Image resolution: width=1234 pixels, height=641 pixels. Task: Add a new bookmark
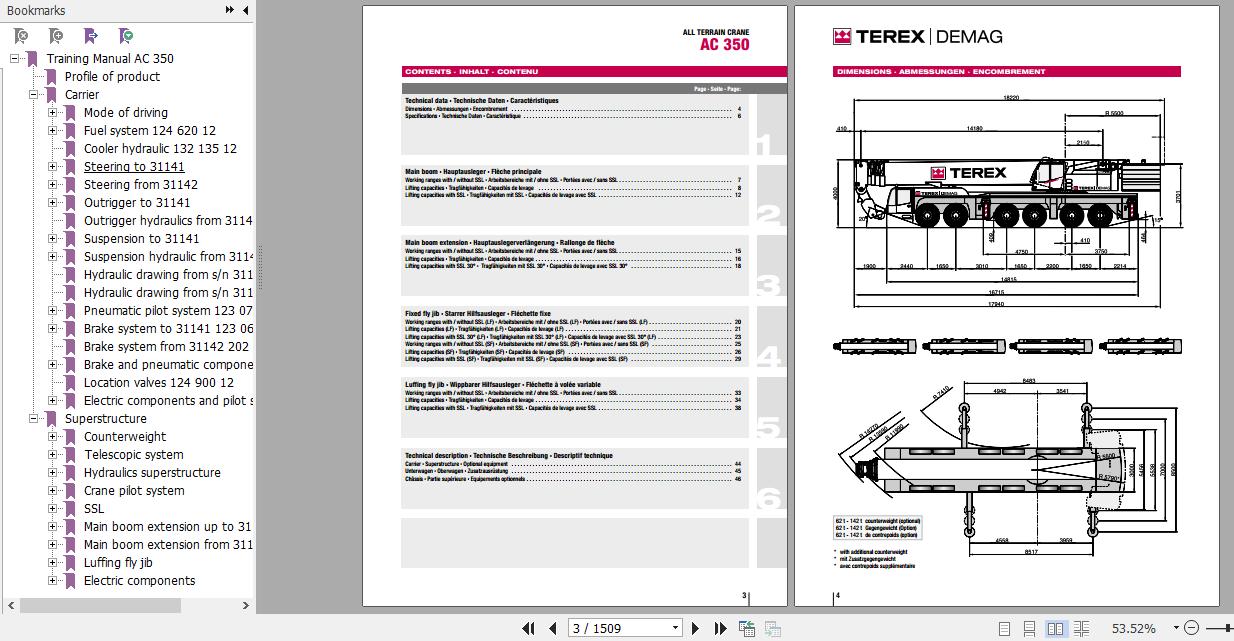pyautogui.click(x=54, y=35)
